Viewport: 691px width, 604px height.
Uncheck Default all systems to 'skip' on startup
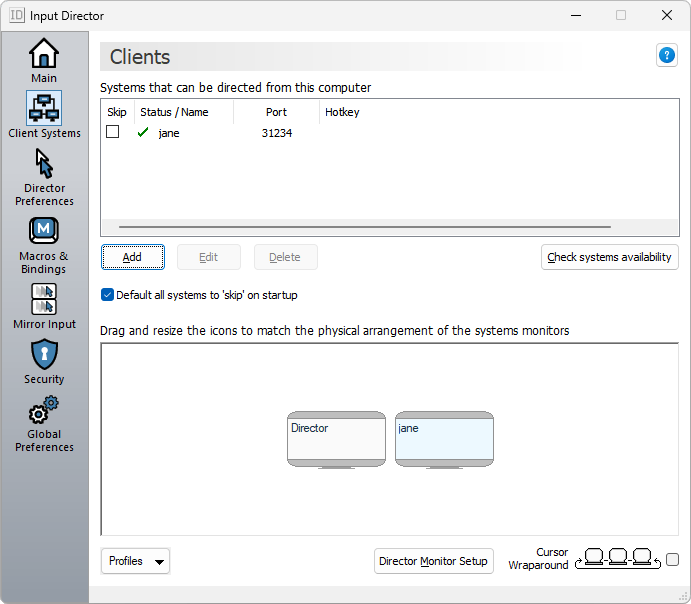click(108, 295)
